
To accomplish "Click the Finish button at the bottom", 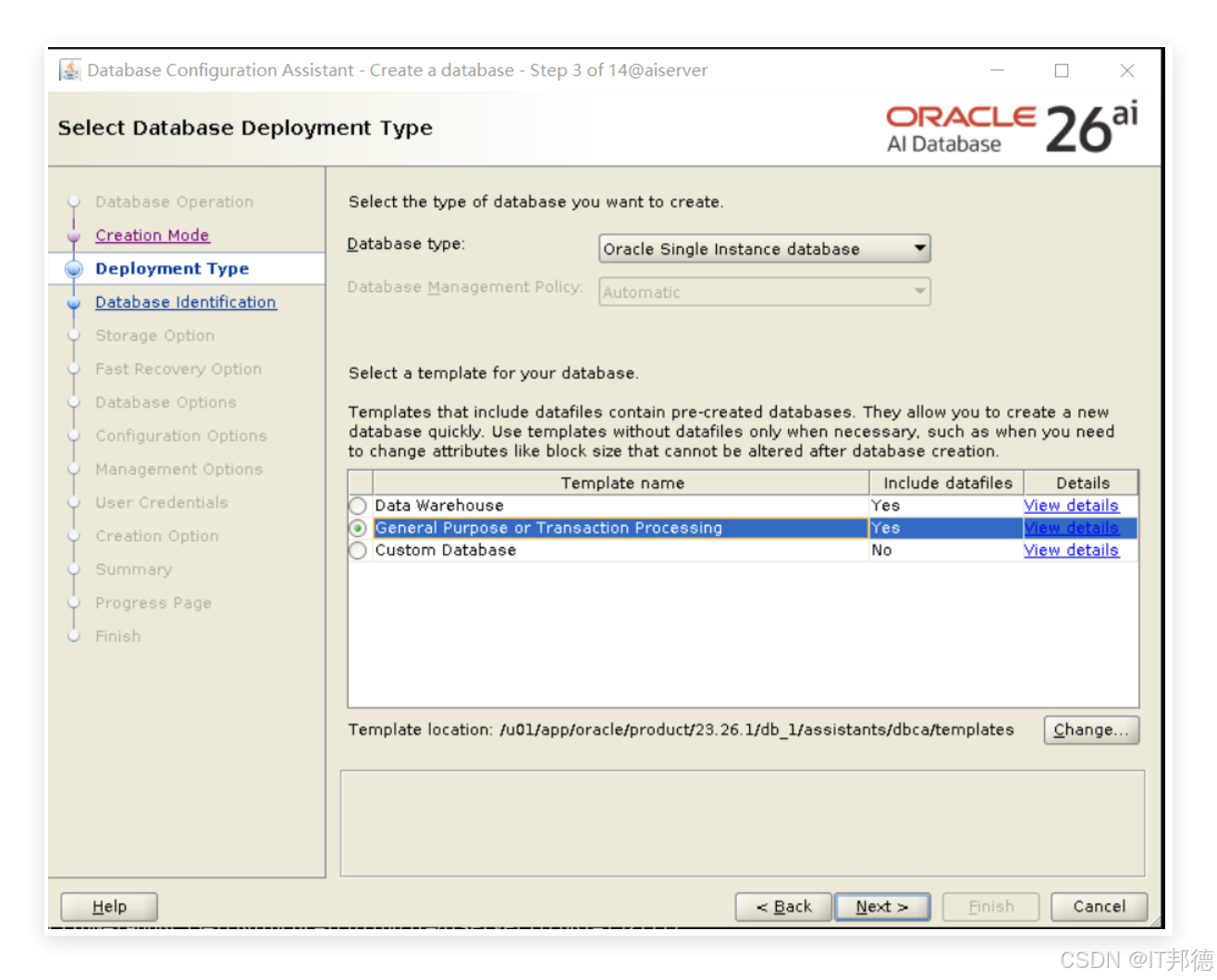I will click(991, 907).
